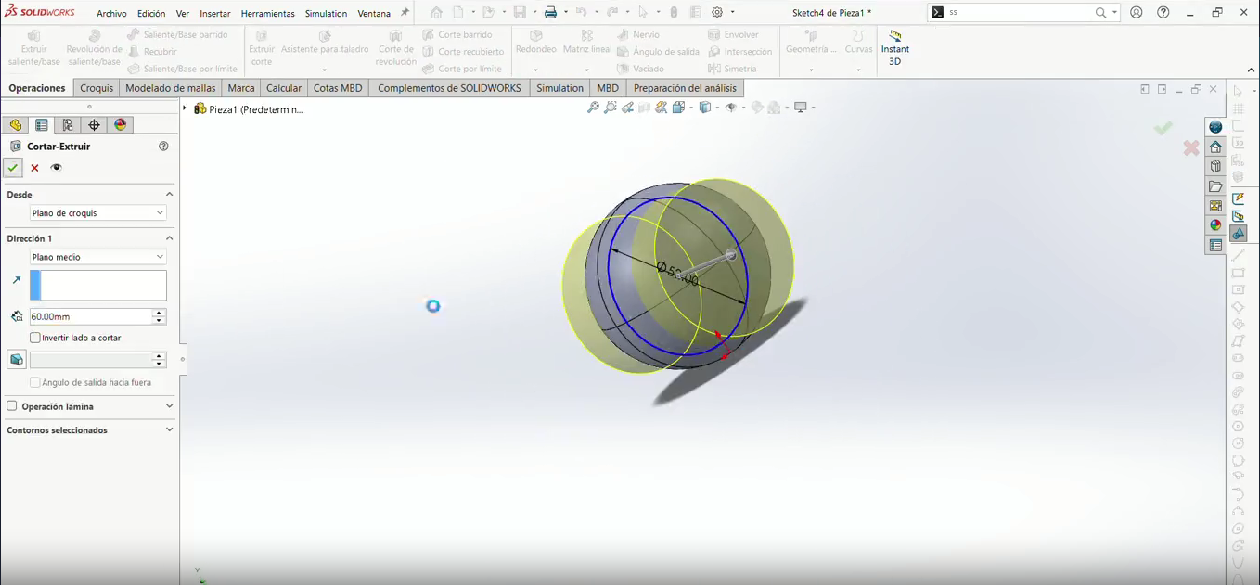Expand the Operación lámina section
The width and height of the screenshot is (1260, 585).
coord(169,407)
